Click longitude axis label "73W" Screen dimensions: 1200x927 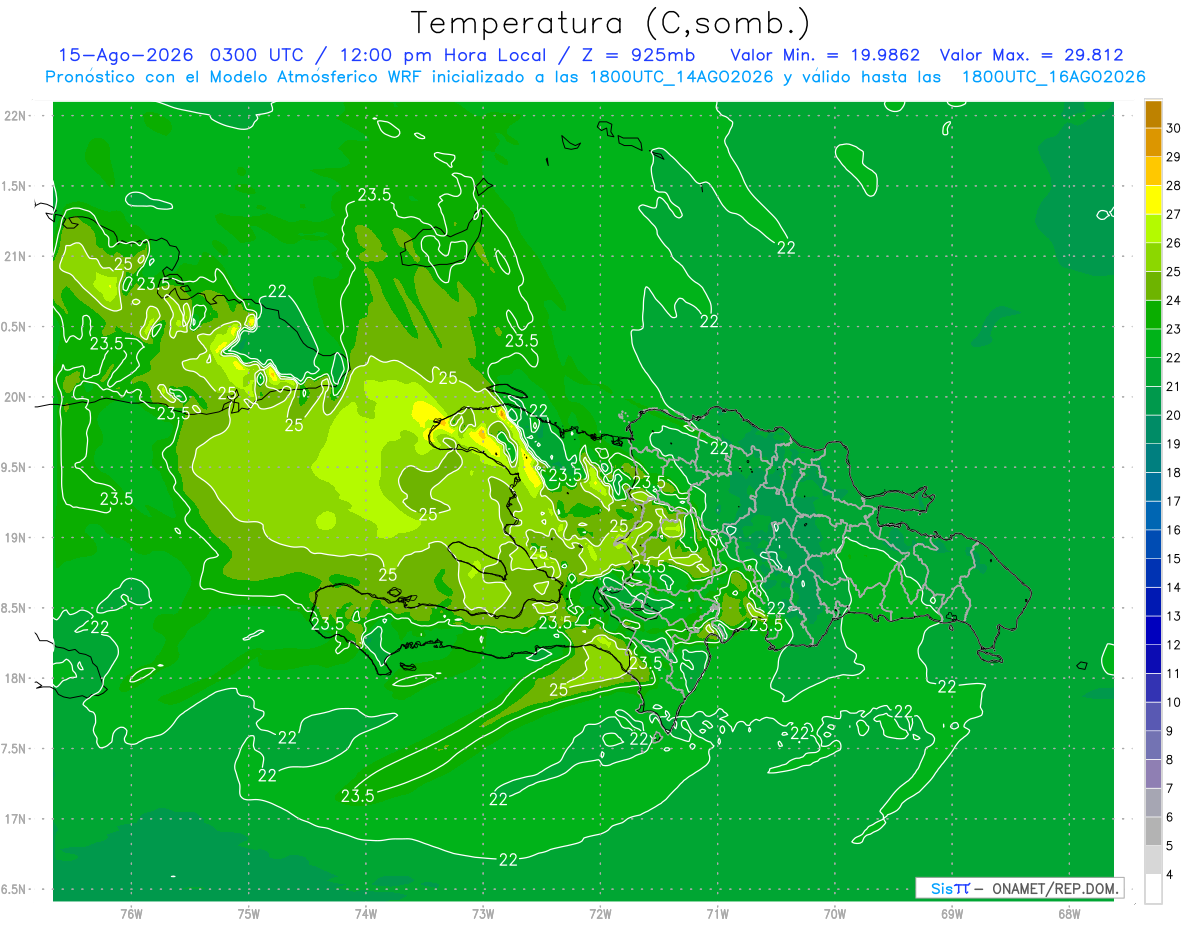pyautogui.click(x=483, y=914)
